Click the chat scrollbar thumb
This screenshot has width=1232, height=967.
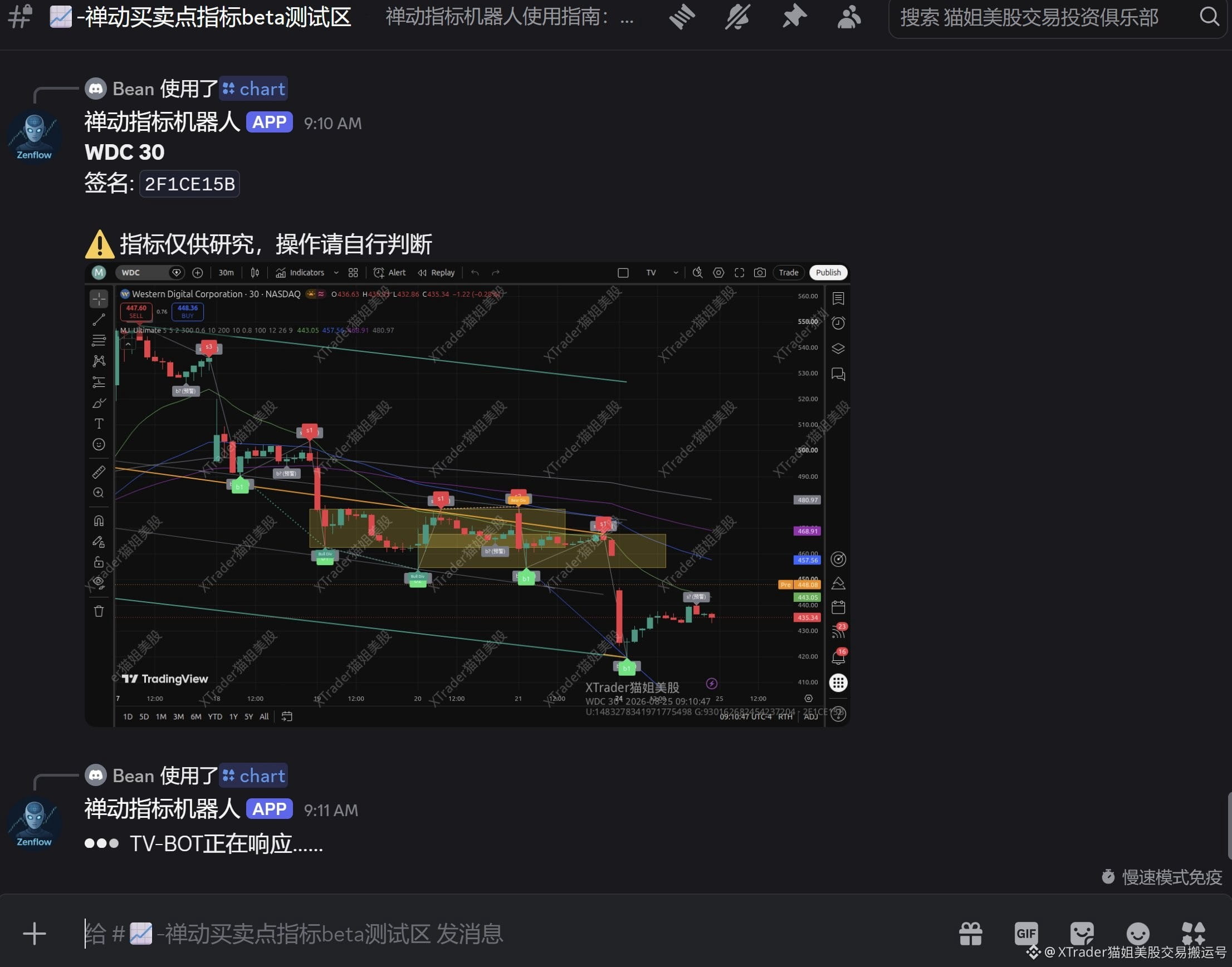tap(1229, 826)
